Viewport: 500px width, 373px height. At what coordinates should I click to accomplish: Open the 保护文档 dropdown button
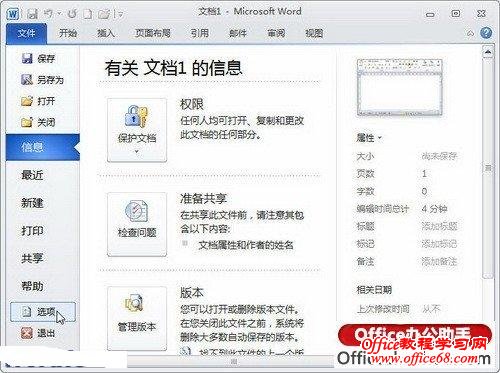point(137,130)
